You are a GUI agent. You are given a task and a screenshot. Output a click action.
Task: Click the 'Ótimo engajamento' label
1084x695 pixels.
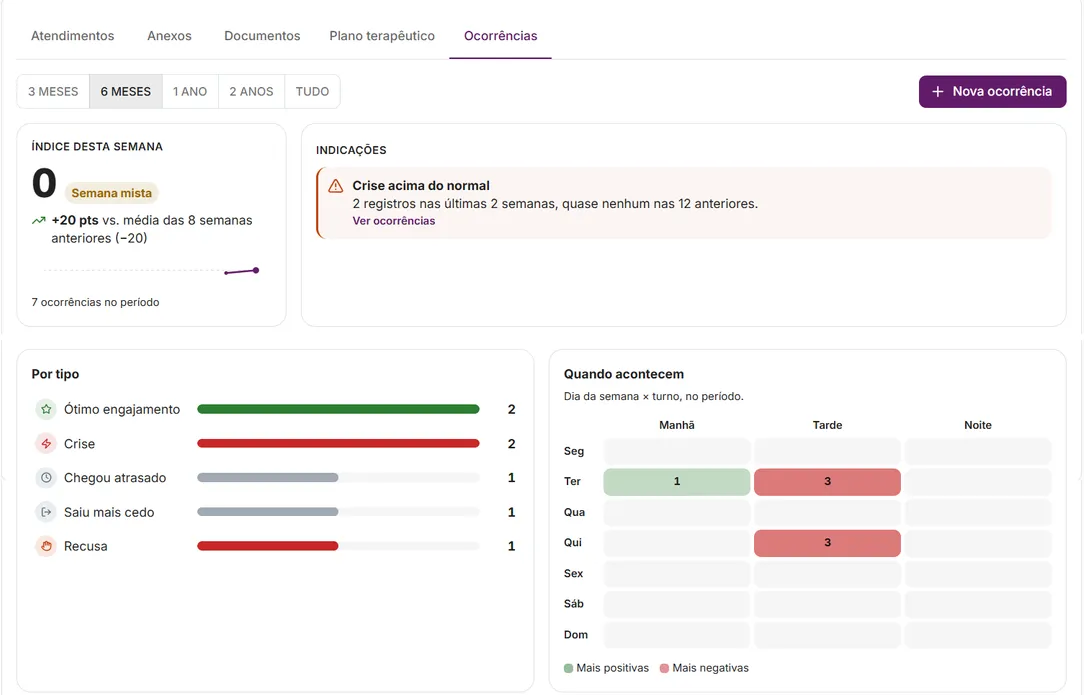point(122,409)
